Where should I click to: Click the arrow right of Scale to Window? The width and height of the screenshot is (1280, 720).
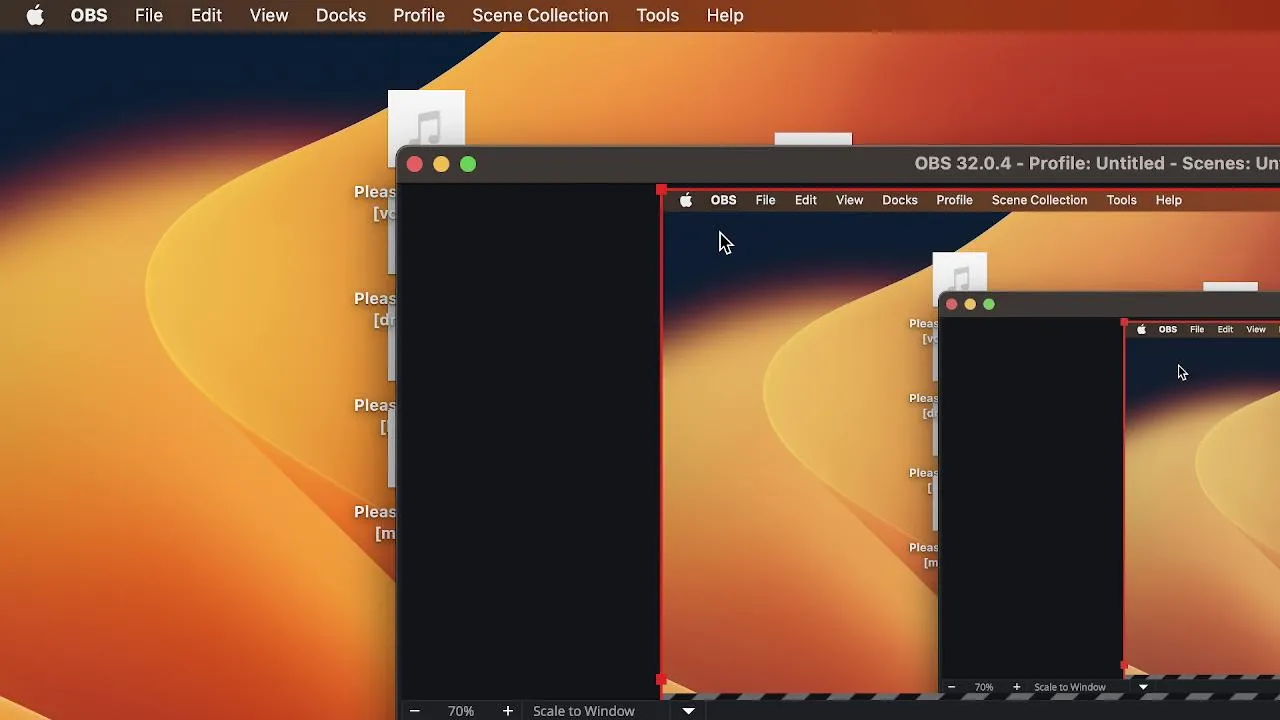688,711
